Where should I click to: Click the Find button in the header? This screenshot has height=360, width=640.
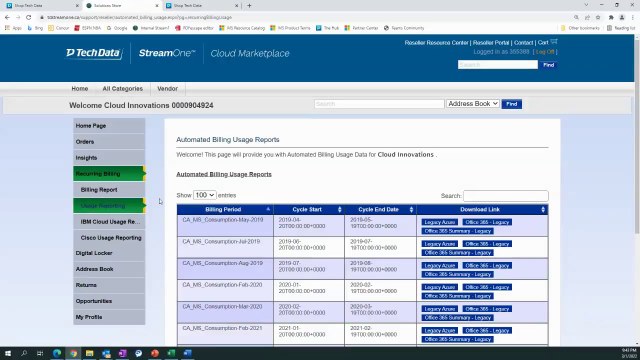(x=549, y=65)
